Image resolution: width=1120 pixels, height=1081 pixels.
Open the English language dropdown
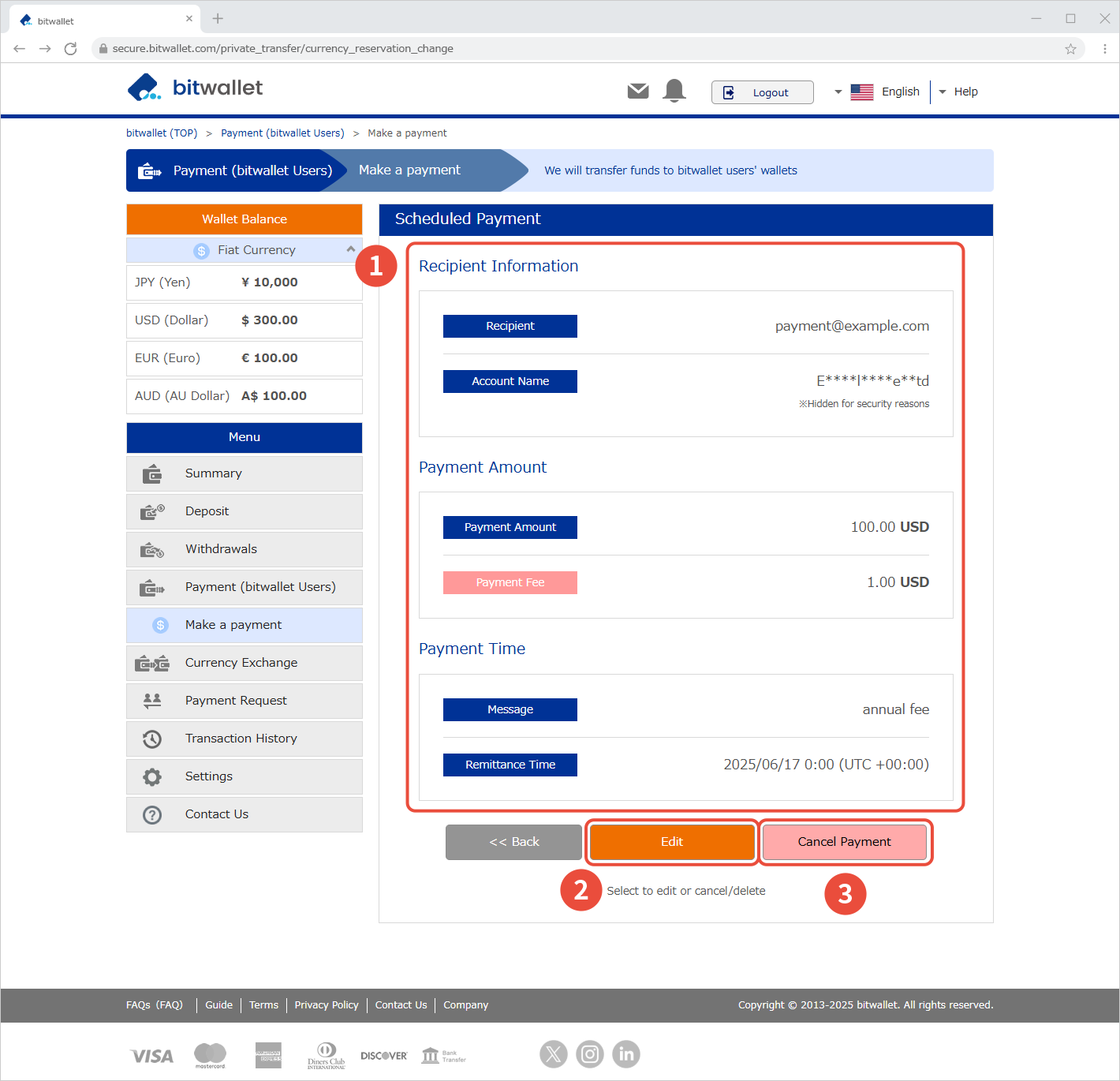tap(877, 92)
